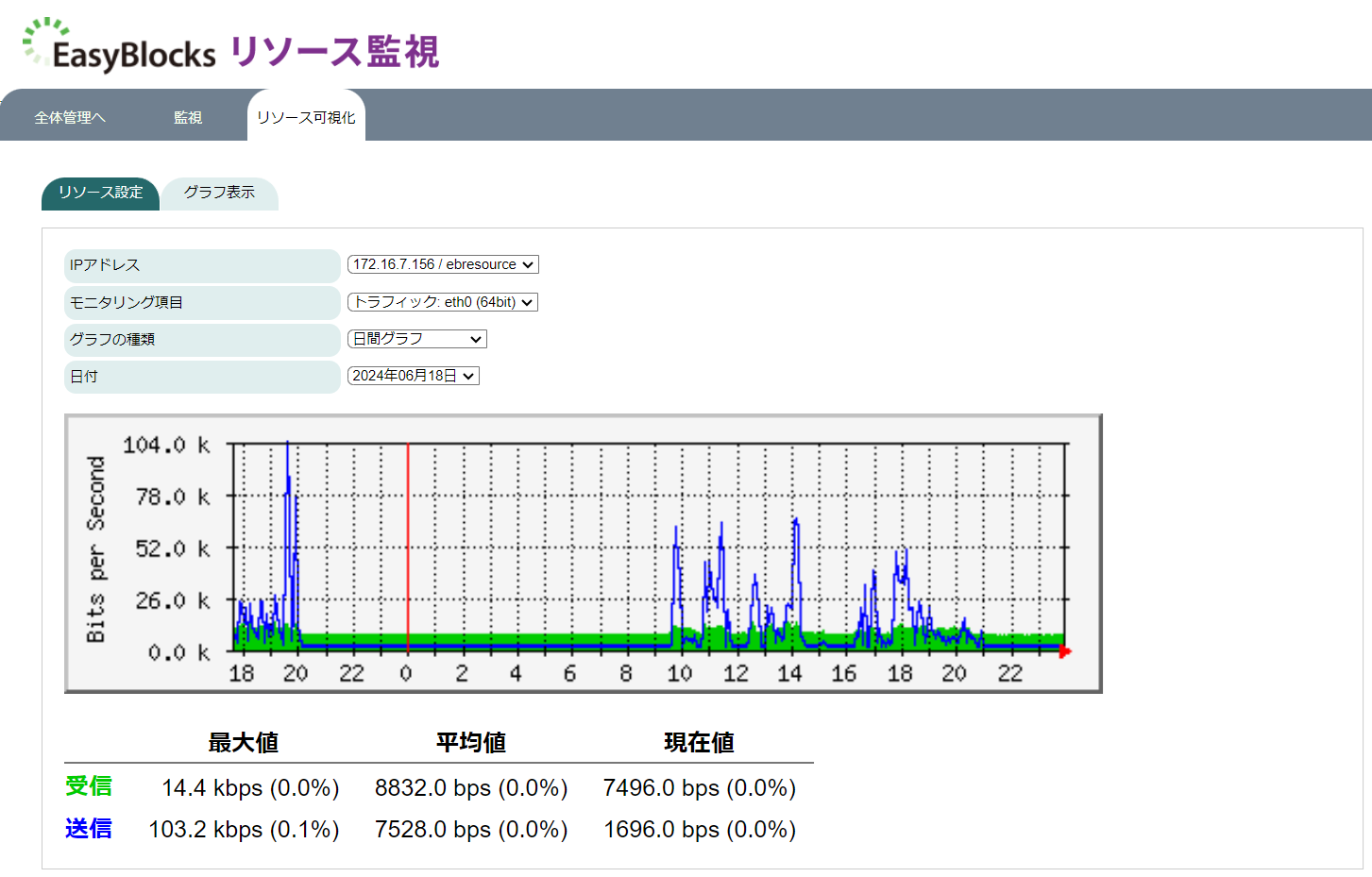This screenshot has width=1372, height=877.
Task: Click the 平均値 column header
Action: click(x=471, y=743)
